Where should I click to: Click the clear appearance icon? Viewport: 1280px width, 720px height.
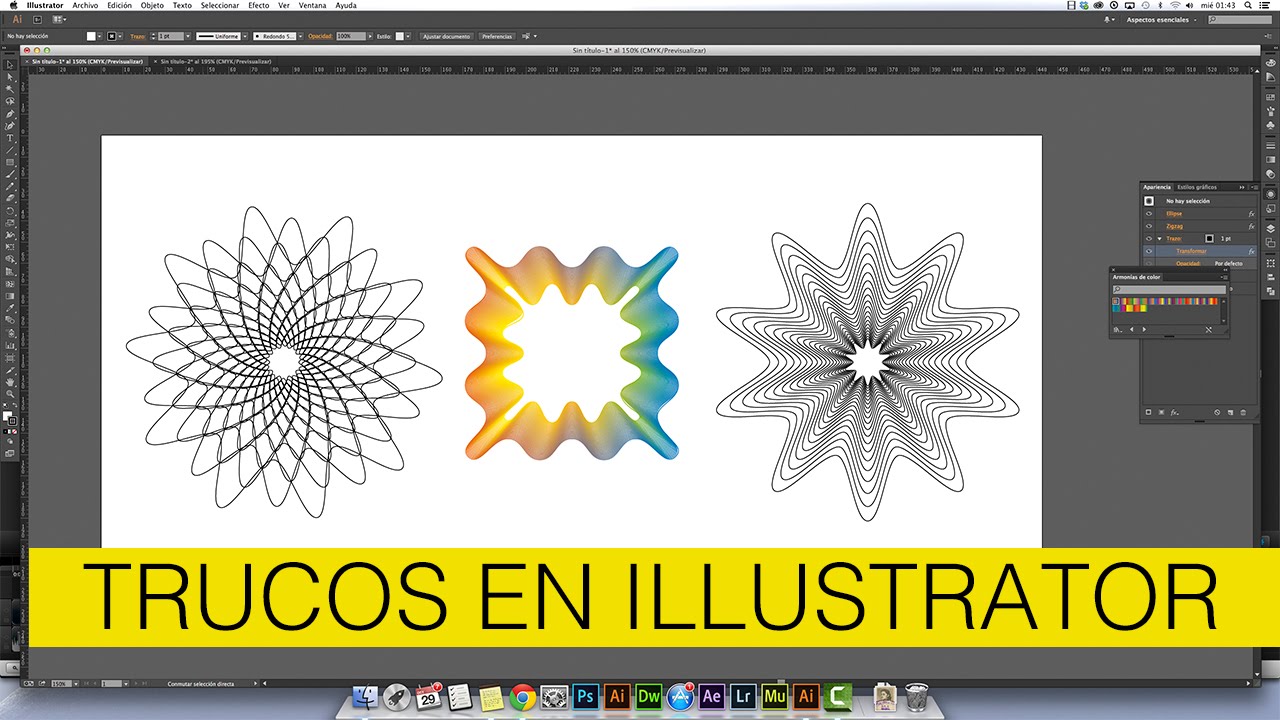tap(1217, 412)
